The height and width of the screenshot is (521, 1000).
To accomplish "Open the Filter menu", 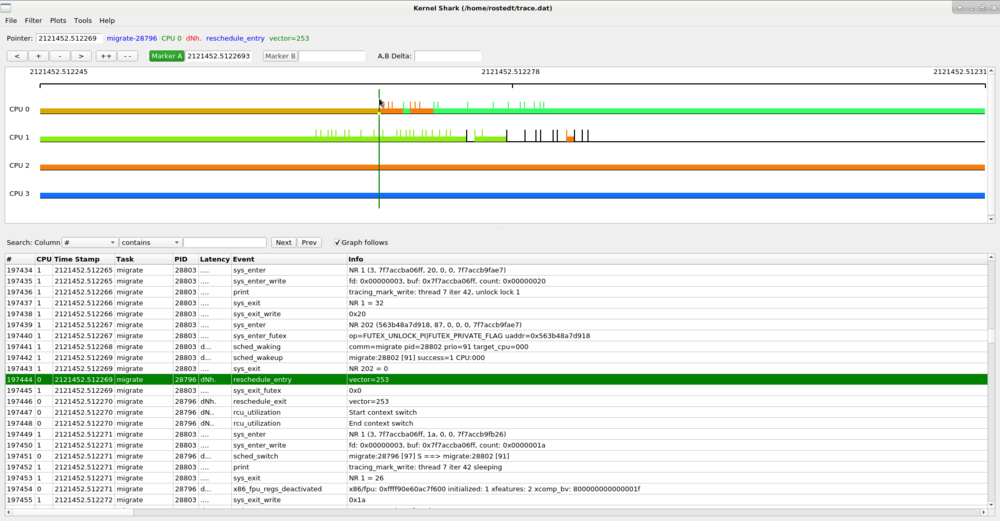I will [33, 20].
